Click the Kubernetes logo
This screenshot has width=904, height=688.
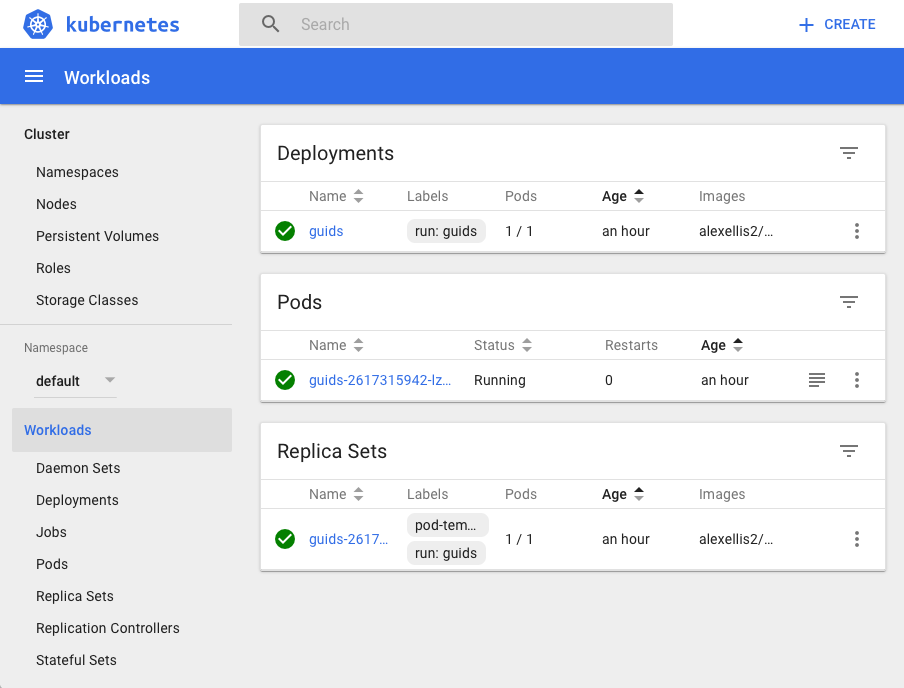36,23
